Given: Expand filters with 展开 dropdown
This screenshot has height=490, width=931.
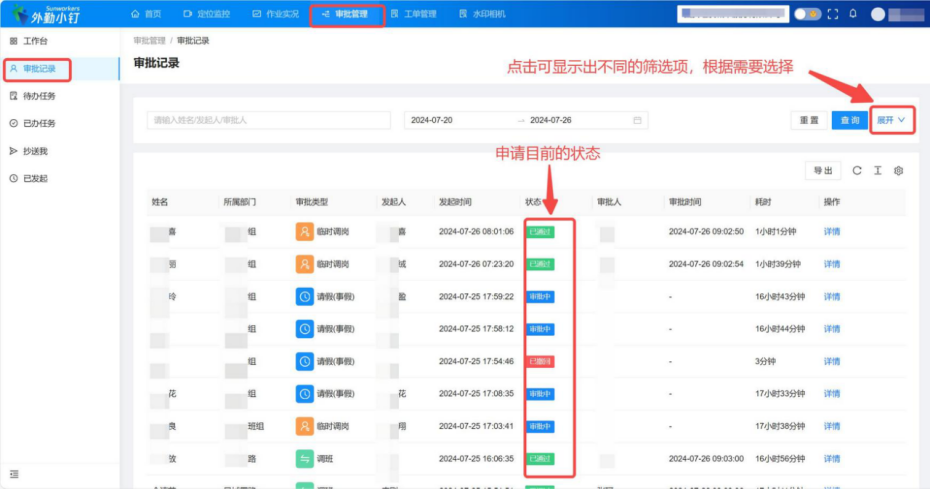Looking at the screenshot, I should pos(891,120).
